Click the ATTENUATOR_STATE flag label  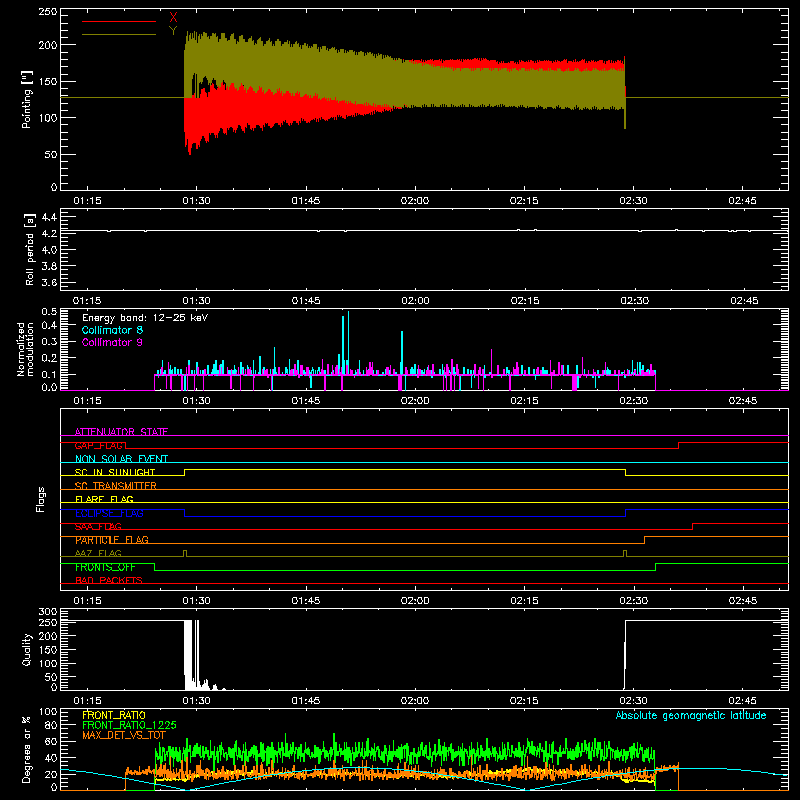tap(121, 432)
